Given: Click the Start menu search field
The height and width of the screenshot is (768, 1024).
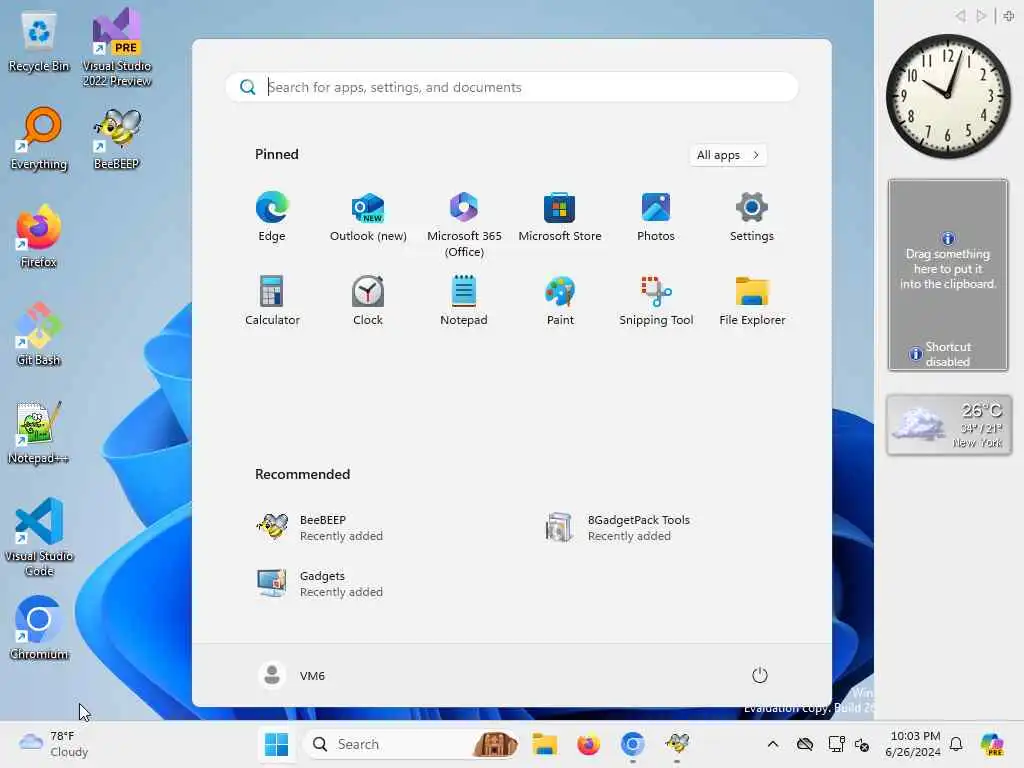Looking at the screenshot, I should point(512,87).
